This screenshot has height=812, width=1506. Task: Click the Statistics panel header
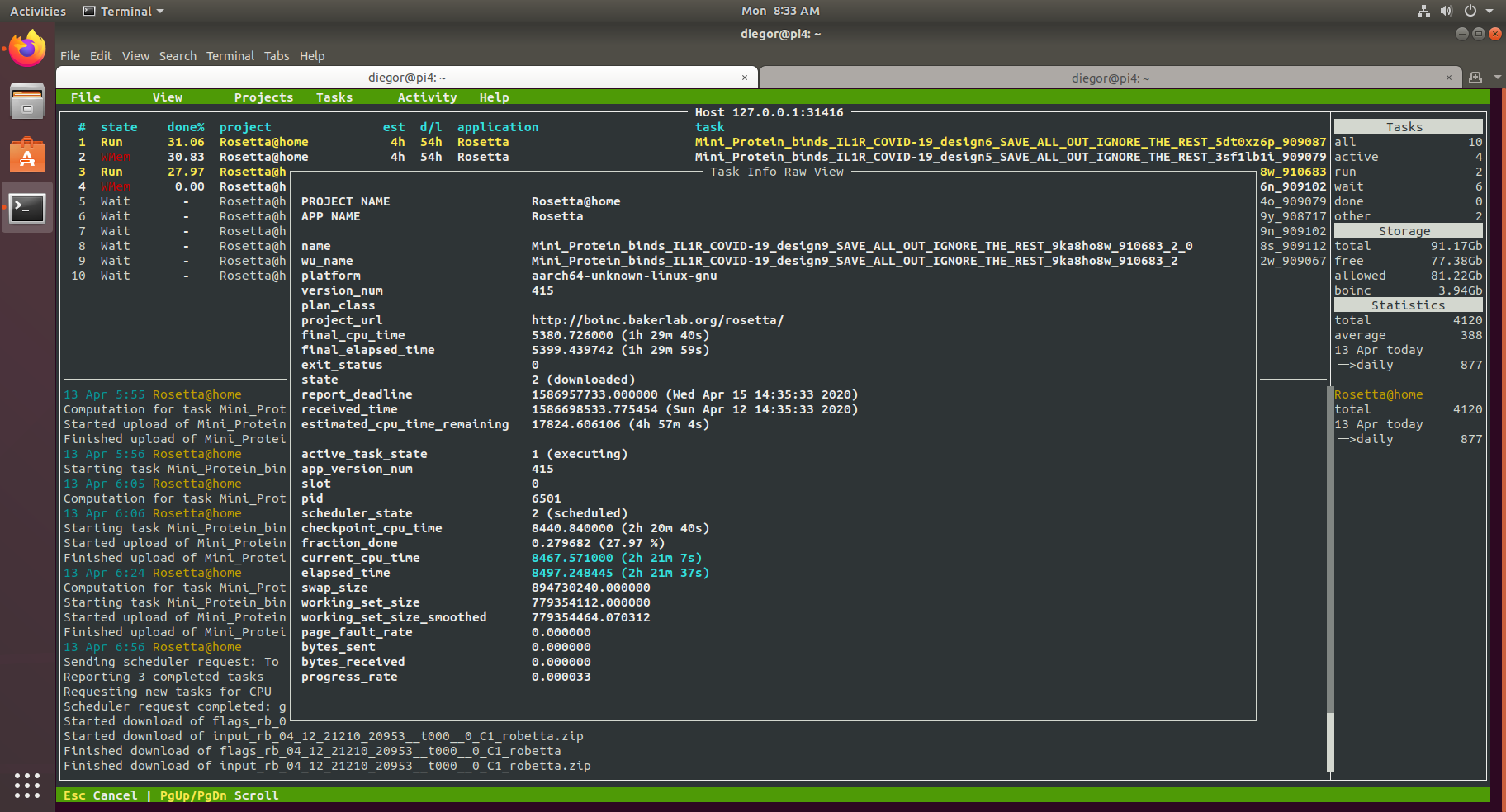pyautogui.click(x=1408, y=305)
